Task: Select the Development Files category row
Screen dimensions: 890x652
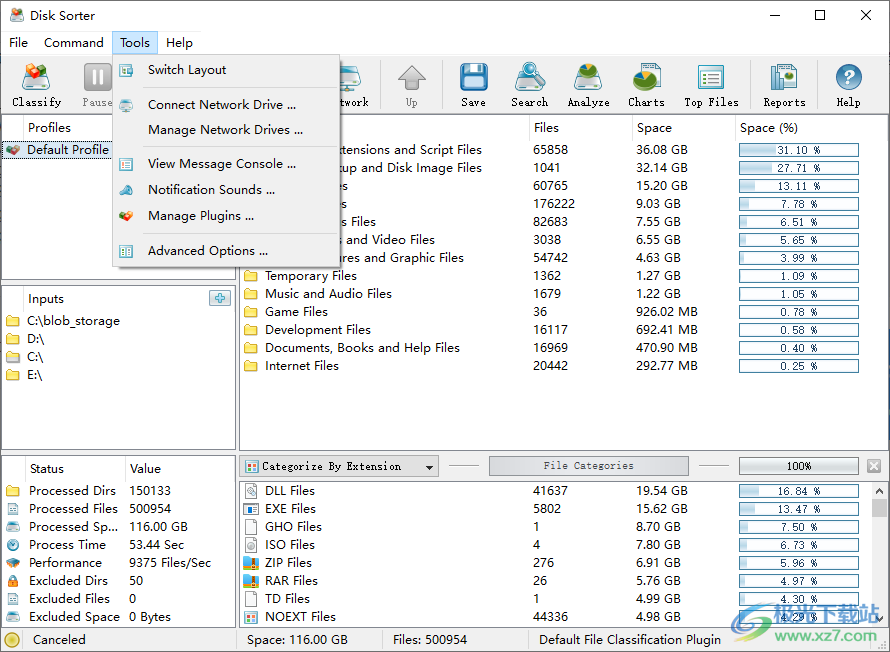Action: (x=562, y=330)
